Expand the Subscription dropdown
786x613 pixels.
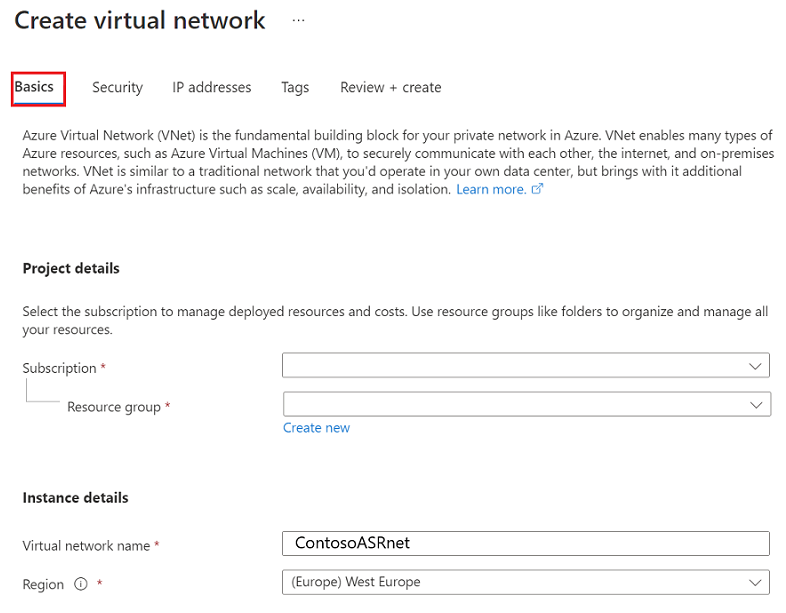coord(526,366)
